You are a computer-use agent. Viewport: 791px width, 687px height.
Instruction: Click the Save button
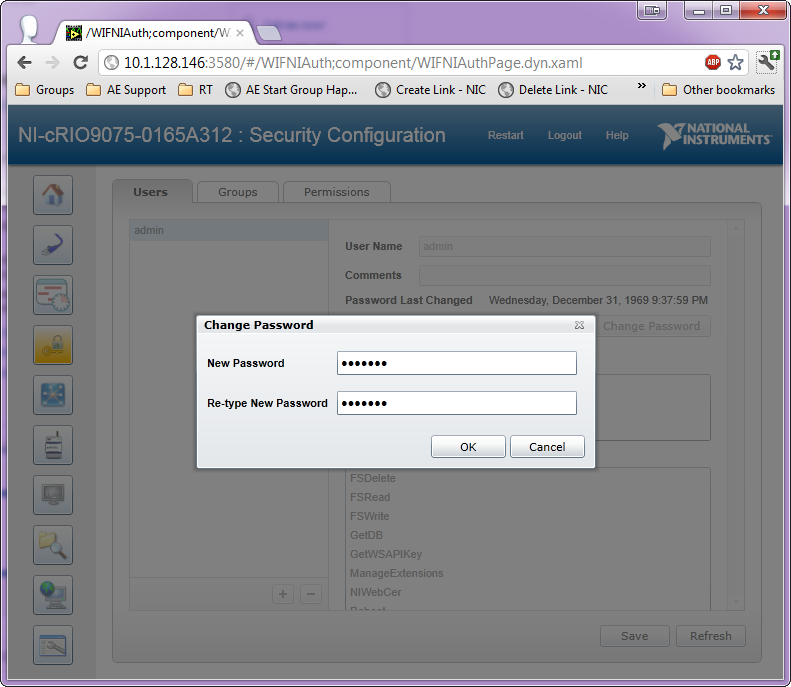click(x=635, y=636)
